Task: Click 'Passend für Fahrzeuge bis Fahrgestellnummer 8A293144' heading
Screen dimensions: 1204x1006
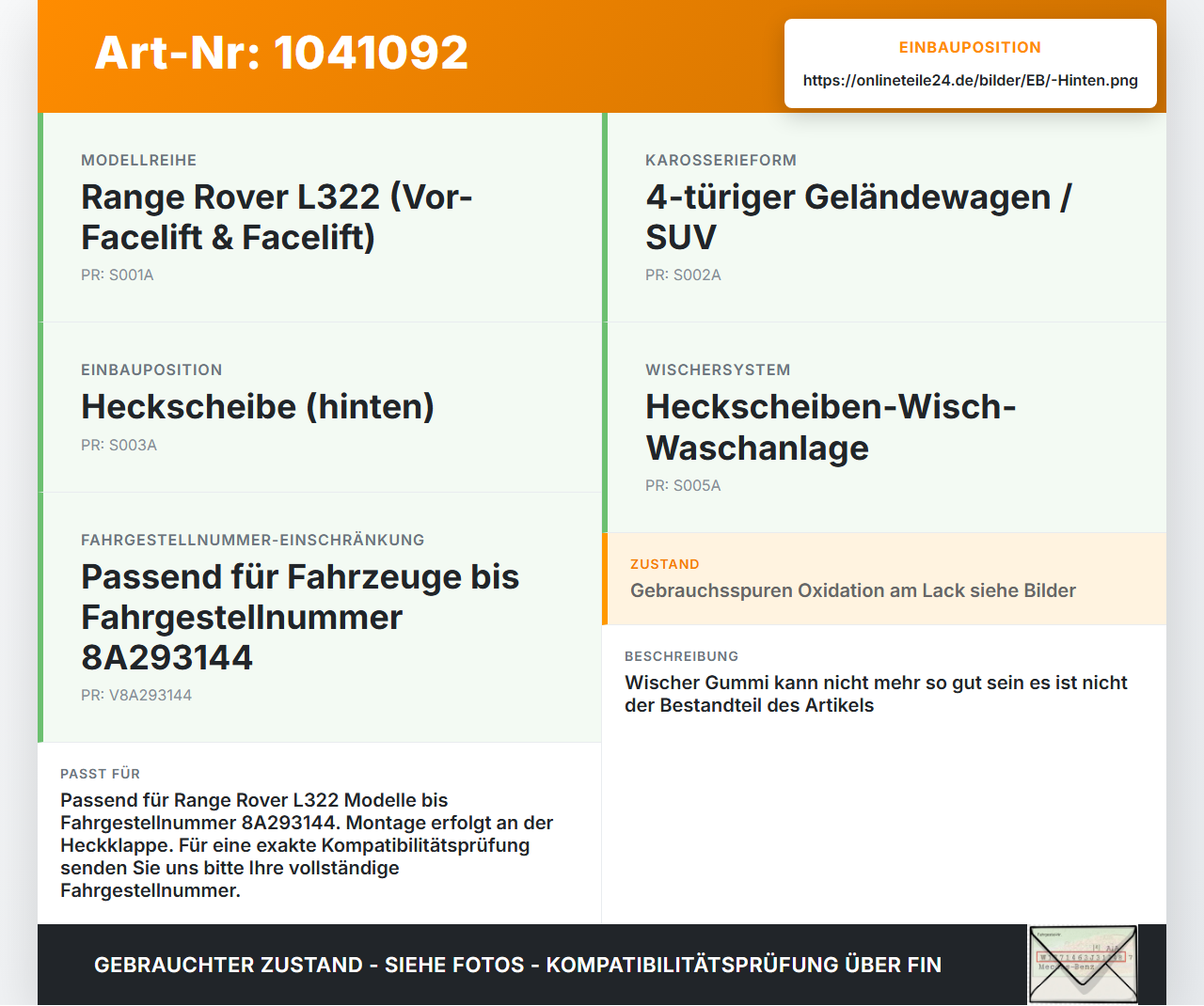Action: coord(300,617)
